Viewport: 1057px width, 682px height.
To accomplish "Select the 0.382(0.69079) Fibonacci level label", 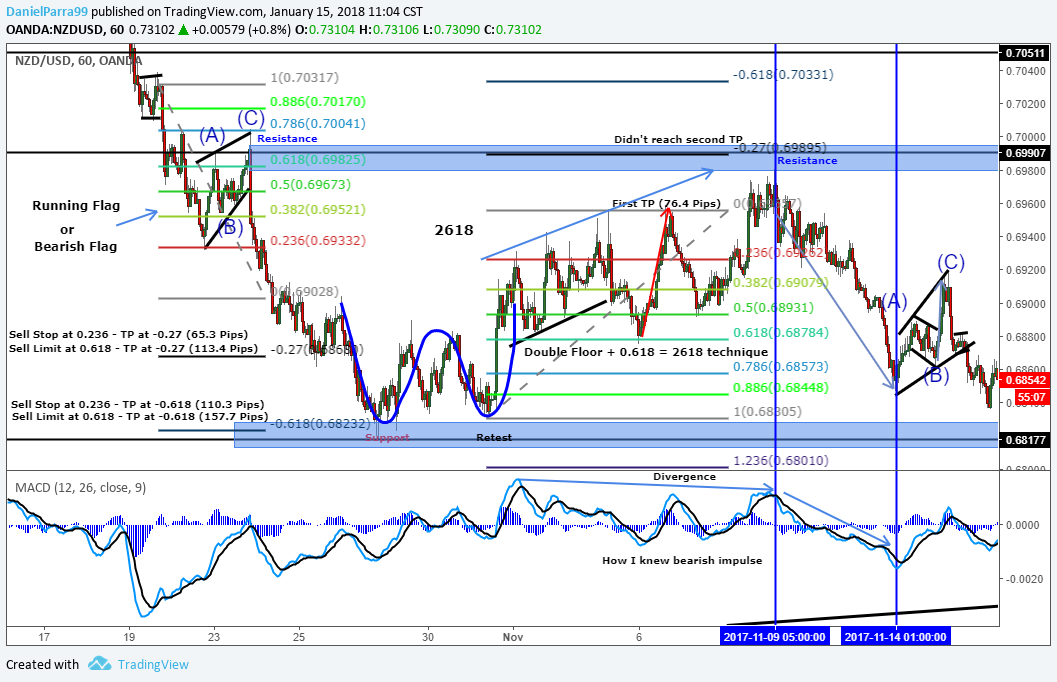I will pyautogui.click(x=781, y=282).
